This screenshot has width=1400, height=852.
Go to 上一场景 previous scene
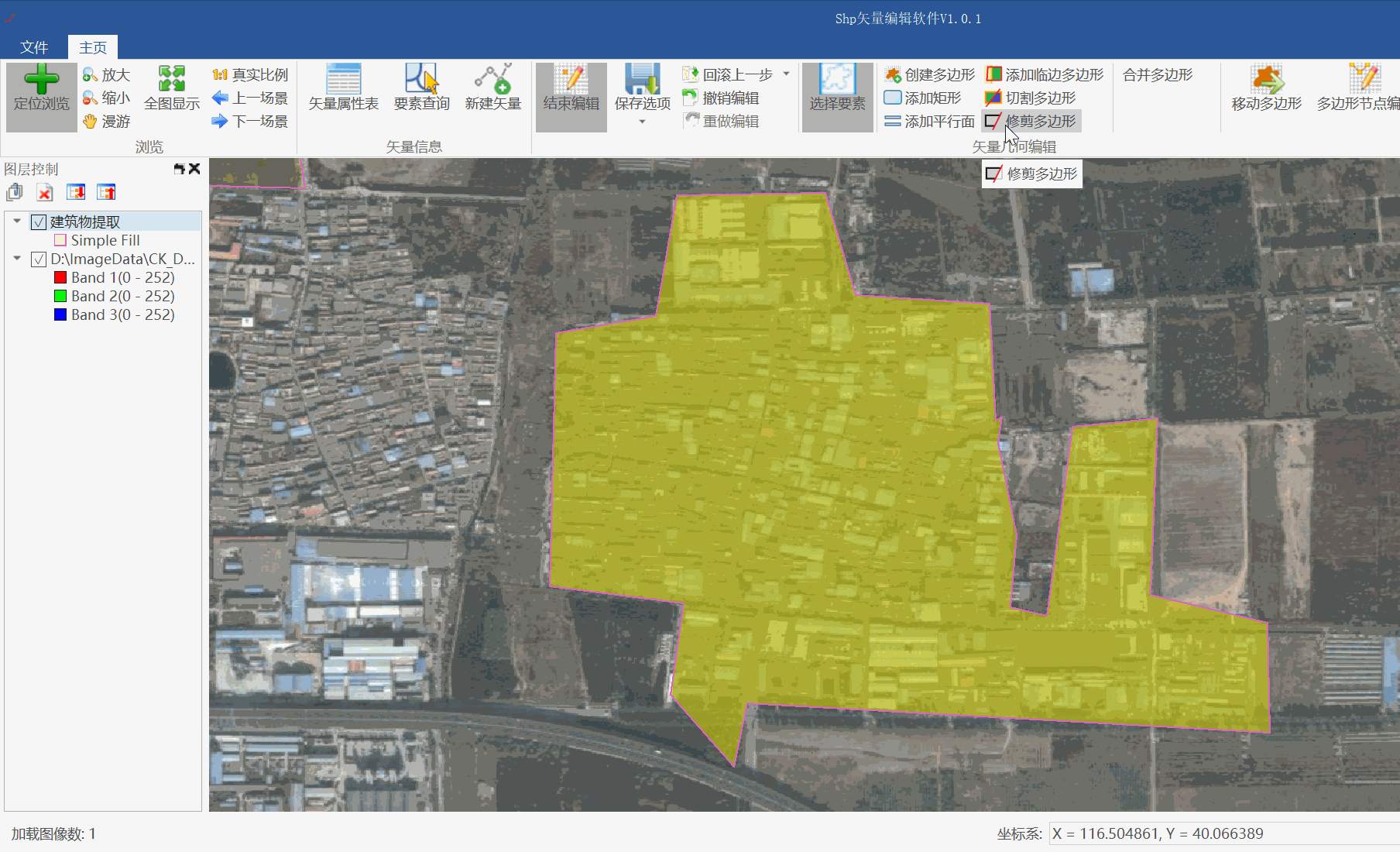click(250, 98)
